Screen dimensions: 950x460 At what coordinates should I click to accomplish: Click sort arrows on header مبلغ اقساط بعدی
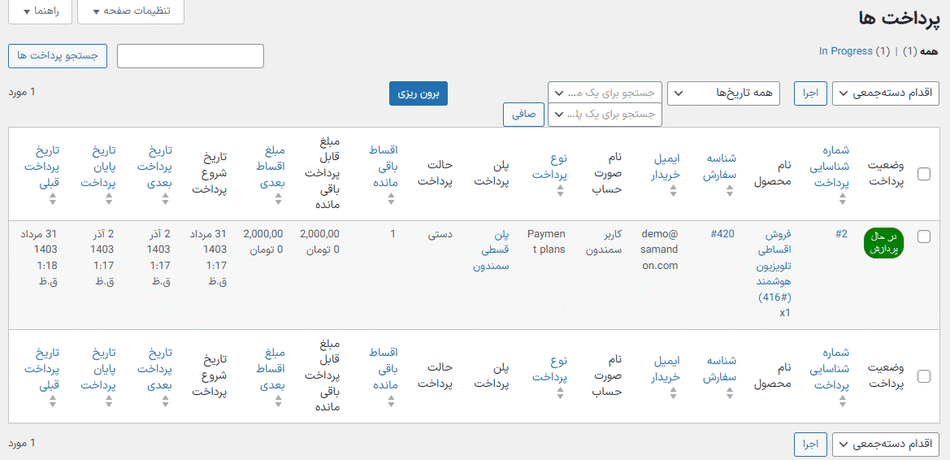278,199
